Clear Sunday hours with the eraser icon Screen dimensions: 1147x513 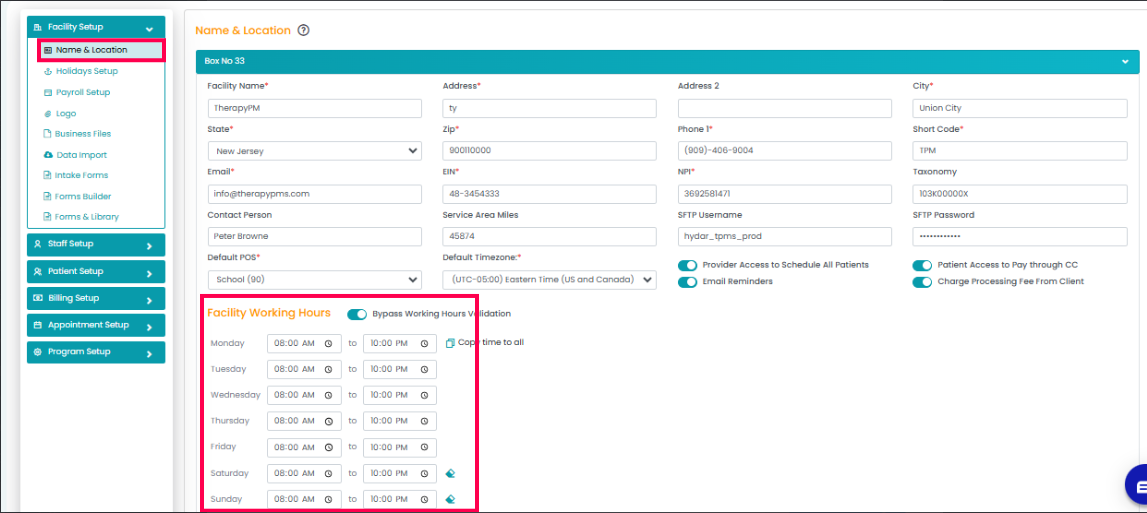[x=451, y=499]
